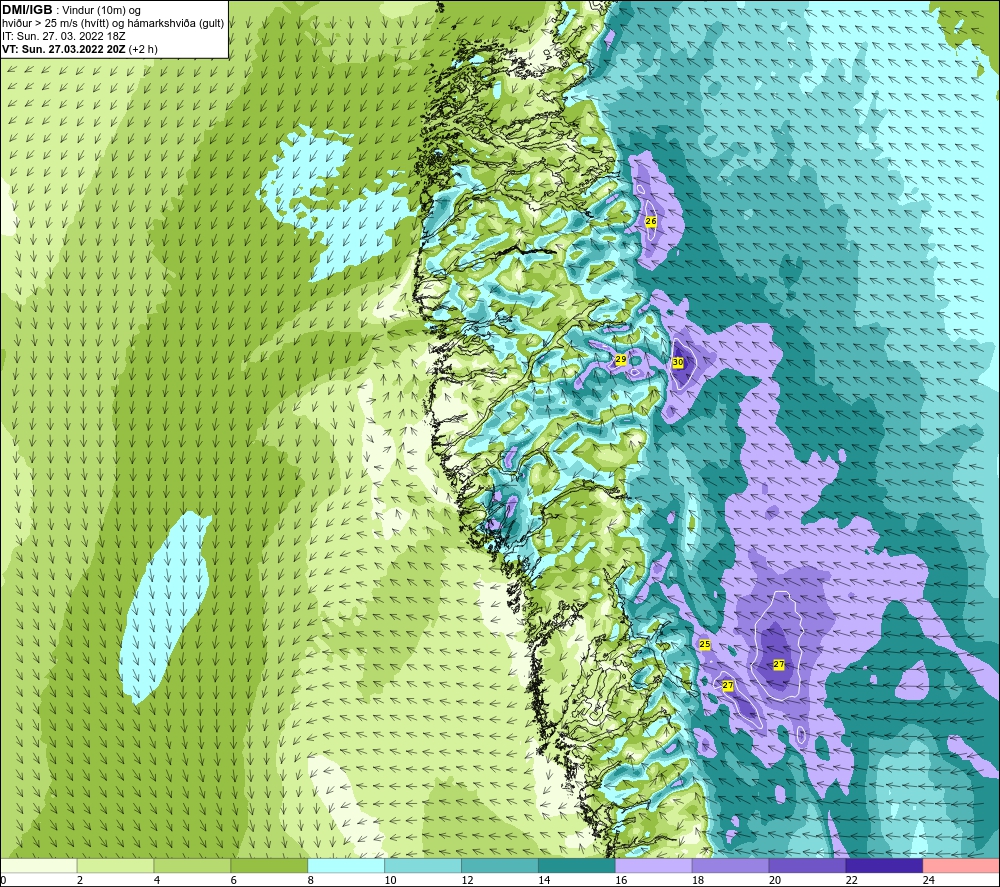Pick the 16–18 m/s lavender swatch
Viewport: 1000px width, 887px height.
point(654,865)
